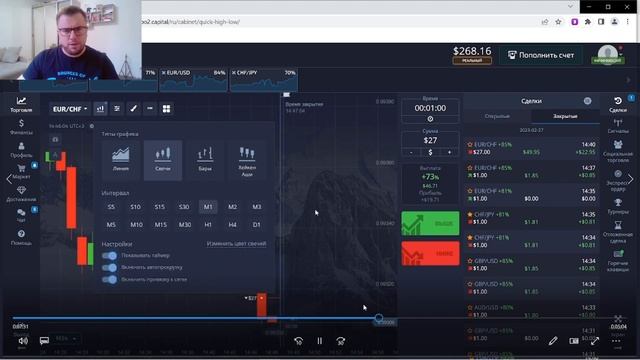
Task: Click the red НИЖЕ sell button
Action: 430,253
